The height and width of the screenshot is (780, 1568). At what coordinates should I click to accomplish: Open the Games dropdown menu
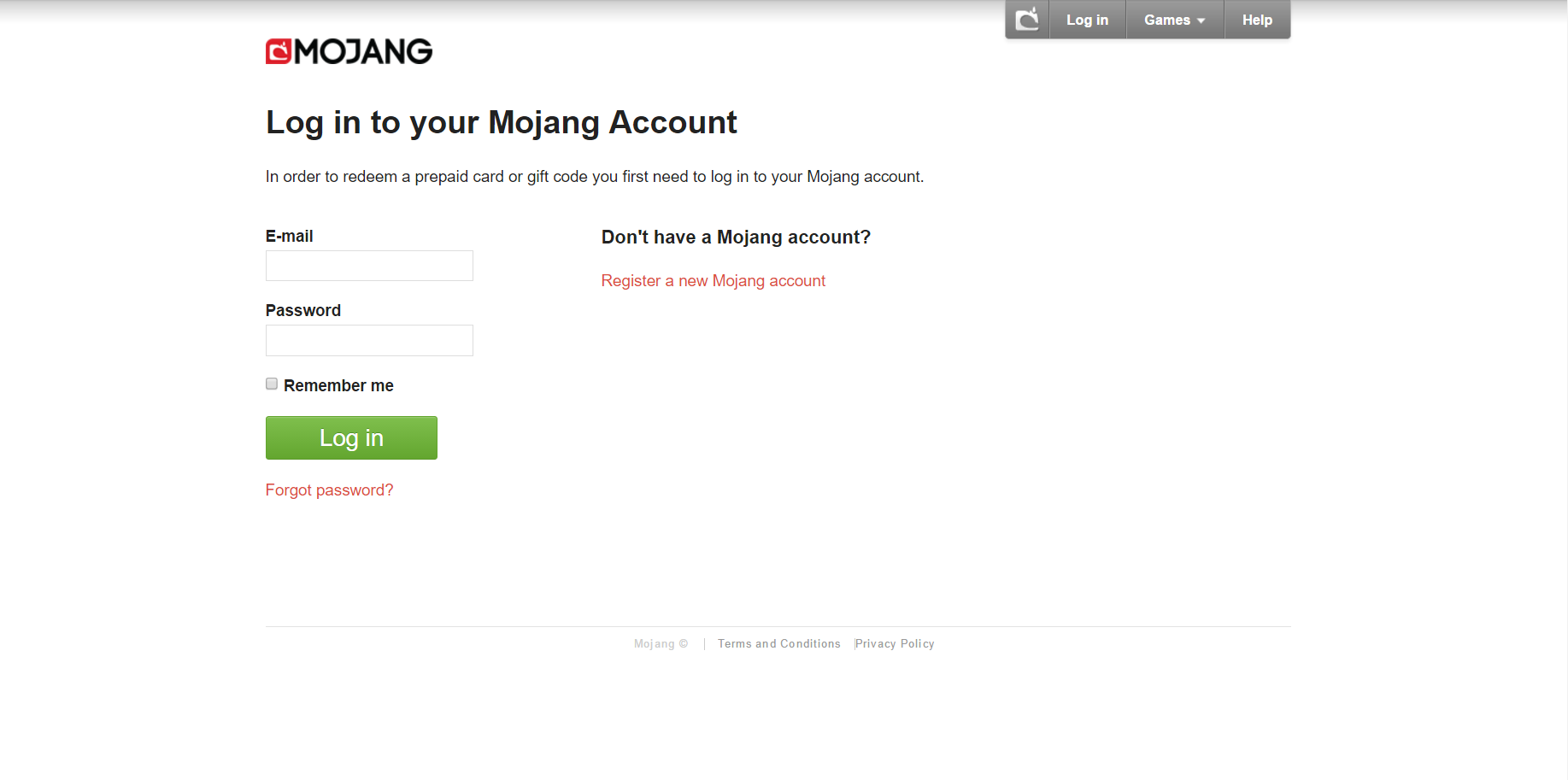tap(1166, 20)
